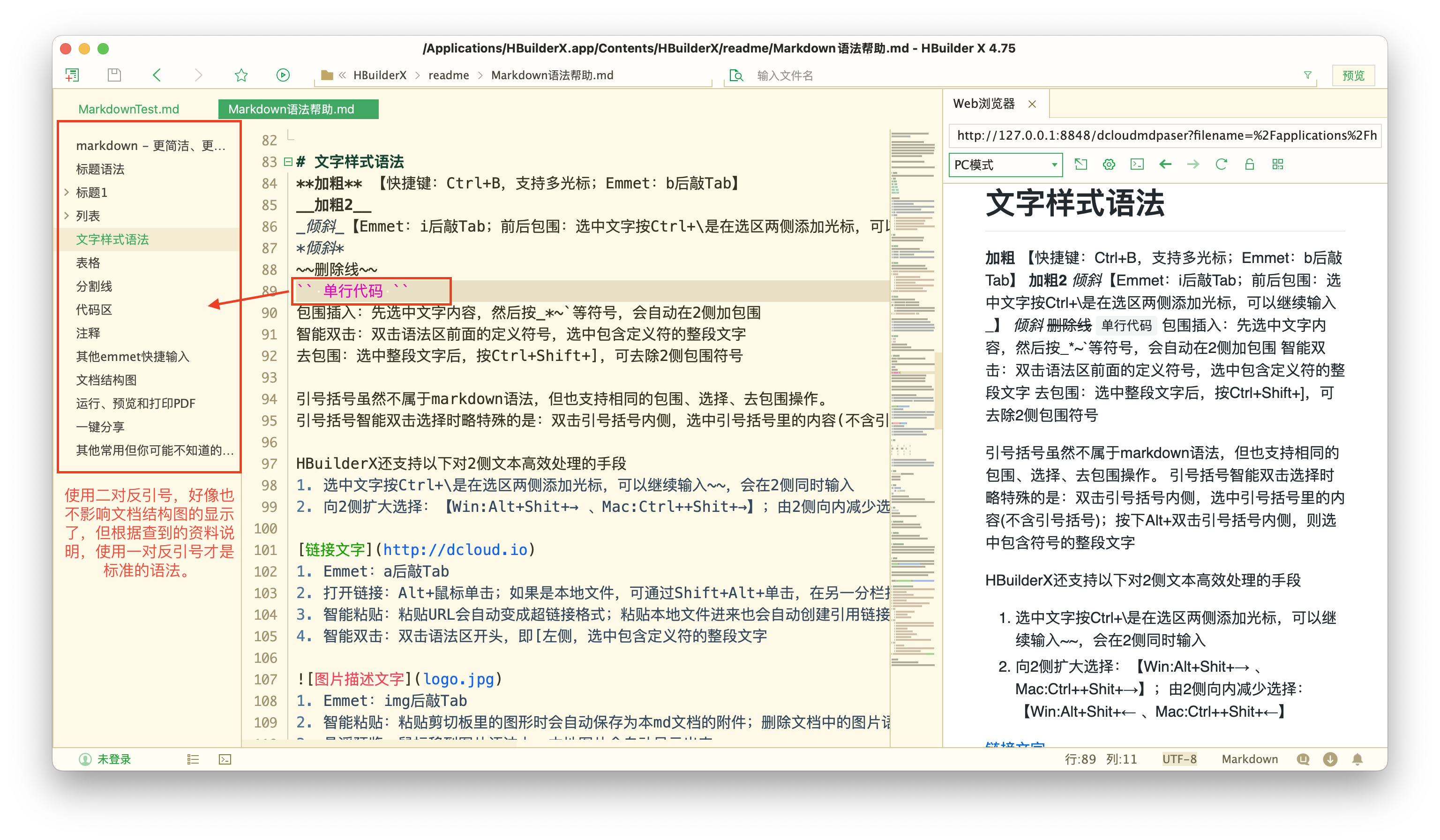Click the new file icon in toolbar
1440x840 pixels.
(72, 75)
